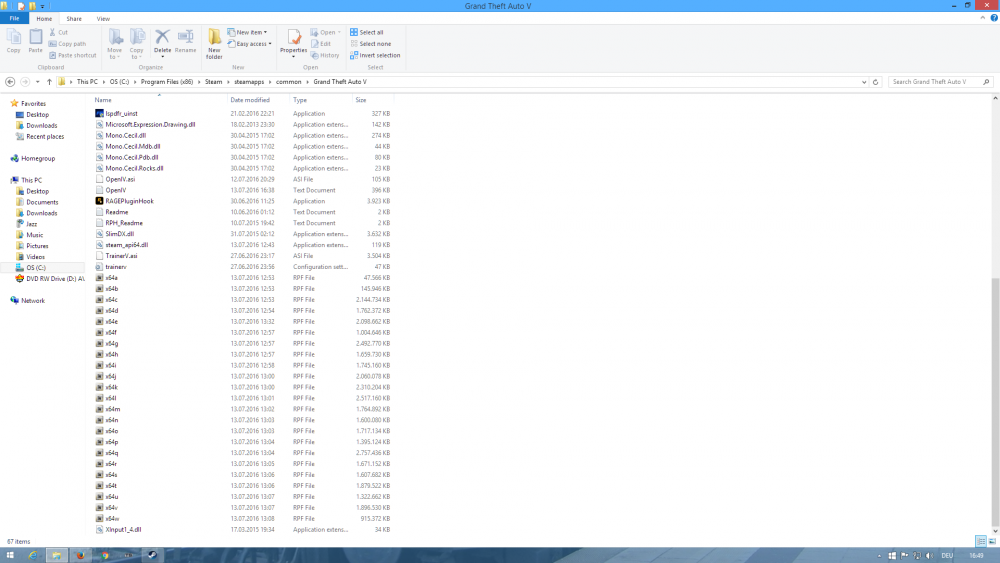Open the Move to dropdown
Screen dimensions: 1000x563
(x=115, y=44)
